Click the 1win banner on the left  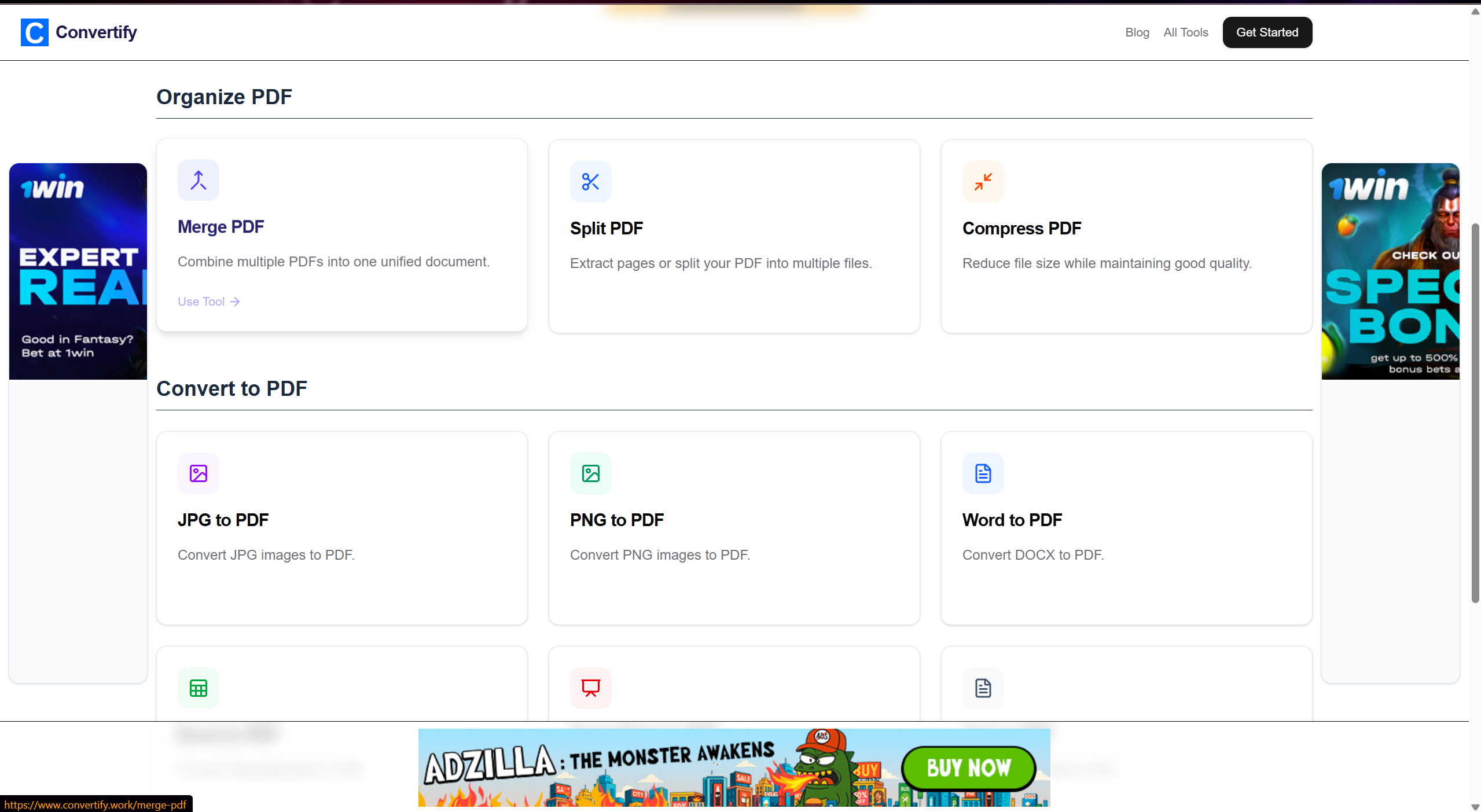pos(78,271)
